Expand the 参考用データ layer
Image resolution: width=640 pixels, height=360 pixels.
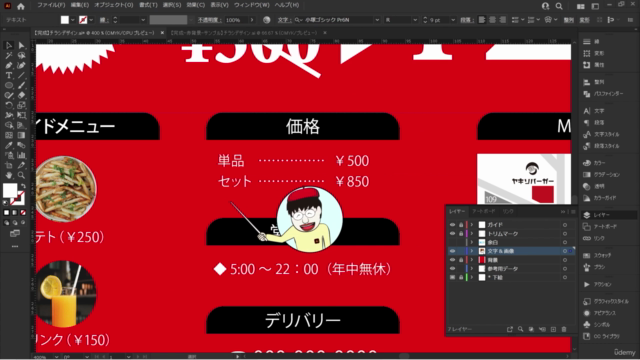pyautogui.click(x=472, y=269)
